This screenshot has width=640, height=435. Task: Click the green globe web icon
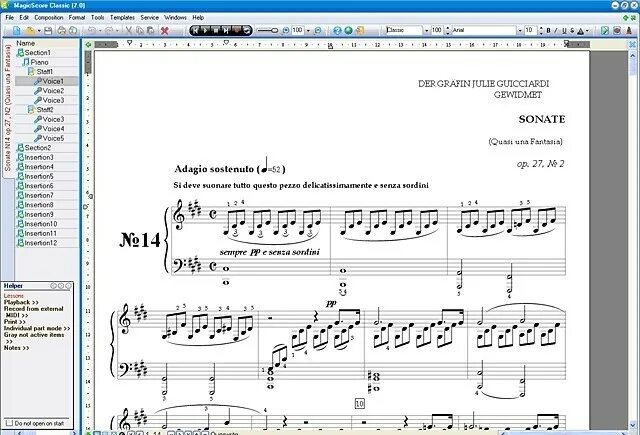(348, 31)
